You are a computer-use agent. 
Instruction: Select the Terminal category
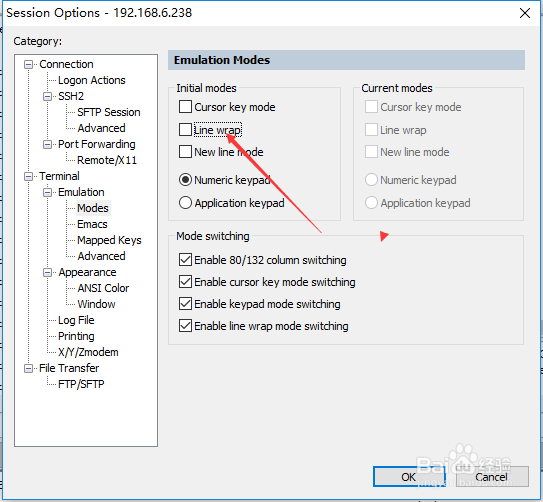[59, 176]
